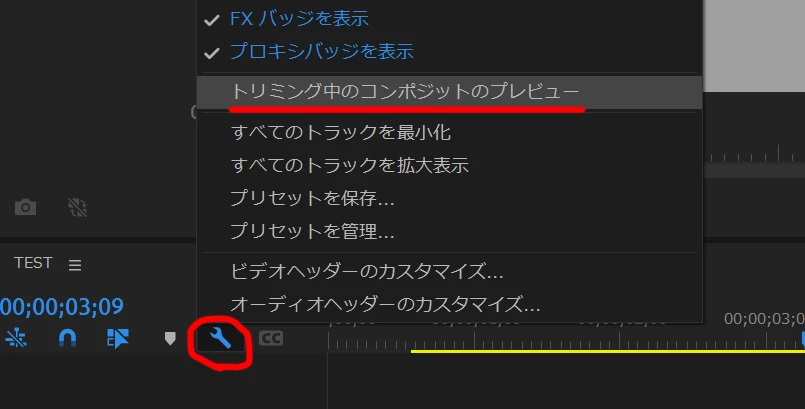Viewport: 805px width, 409px height.
Task: Click the crossed-out proxy toggle icon
Action: tap(78, 207)
